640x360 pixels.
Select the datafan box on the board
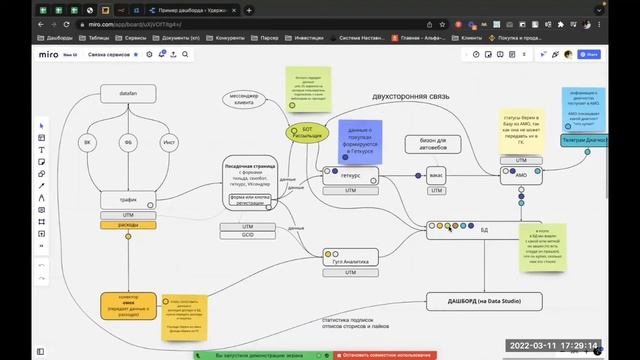(x=128, y=93)
